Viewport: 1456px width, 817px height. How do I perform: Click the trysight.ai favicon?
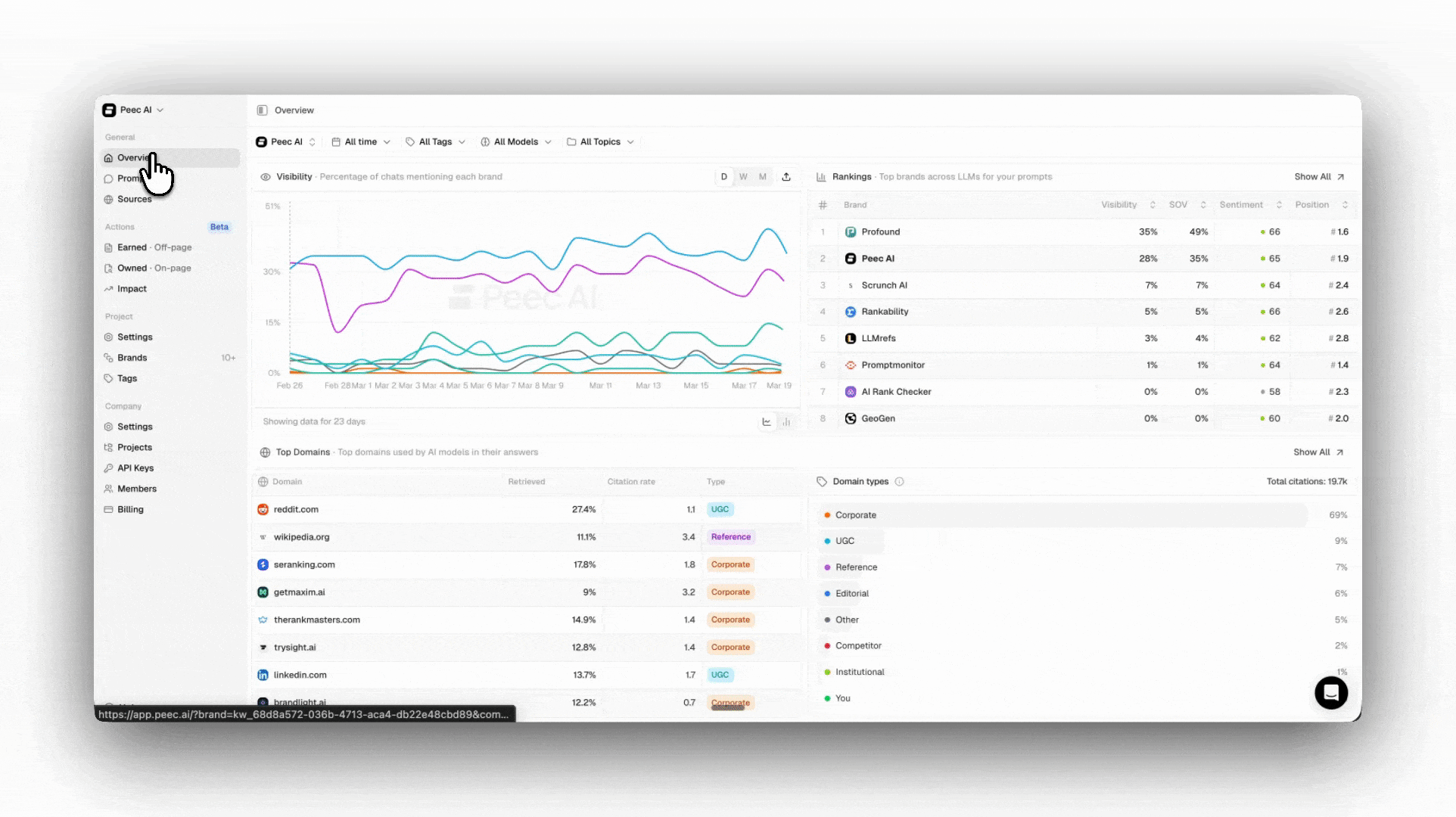(263, 648)
